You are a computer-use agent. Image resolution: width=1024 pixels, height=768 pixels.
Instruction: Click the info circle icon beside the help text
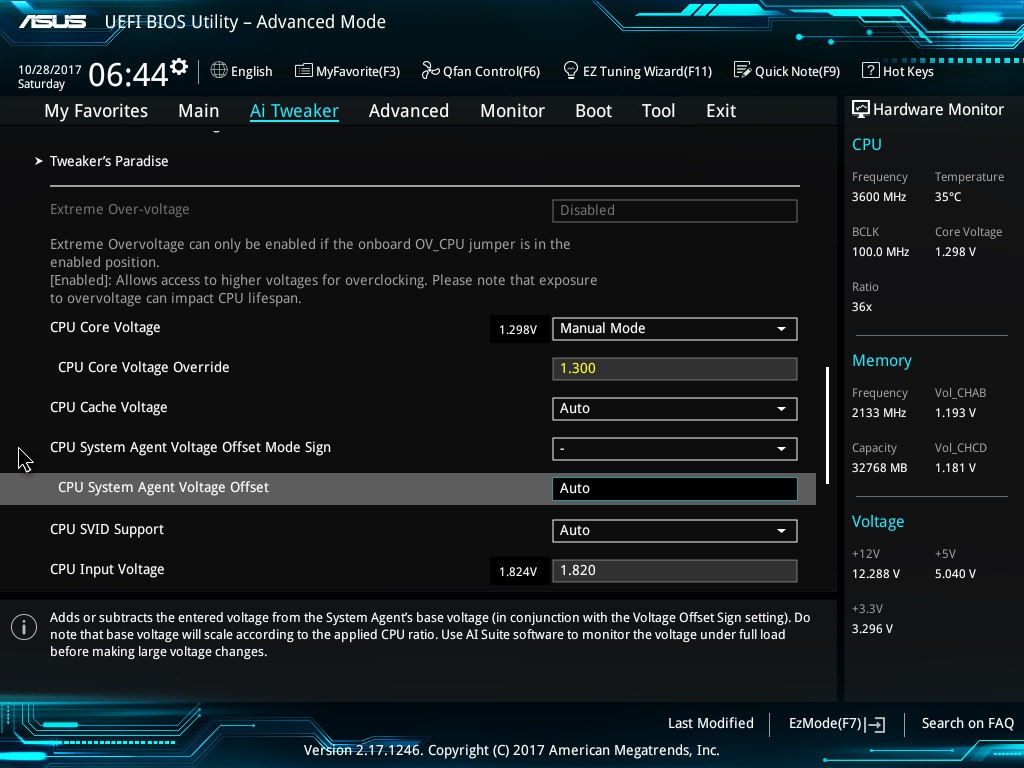coord(24,628)
